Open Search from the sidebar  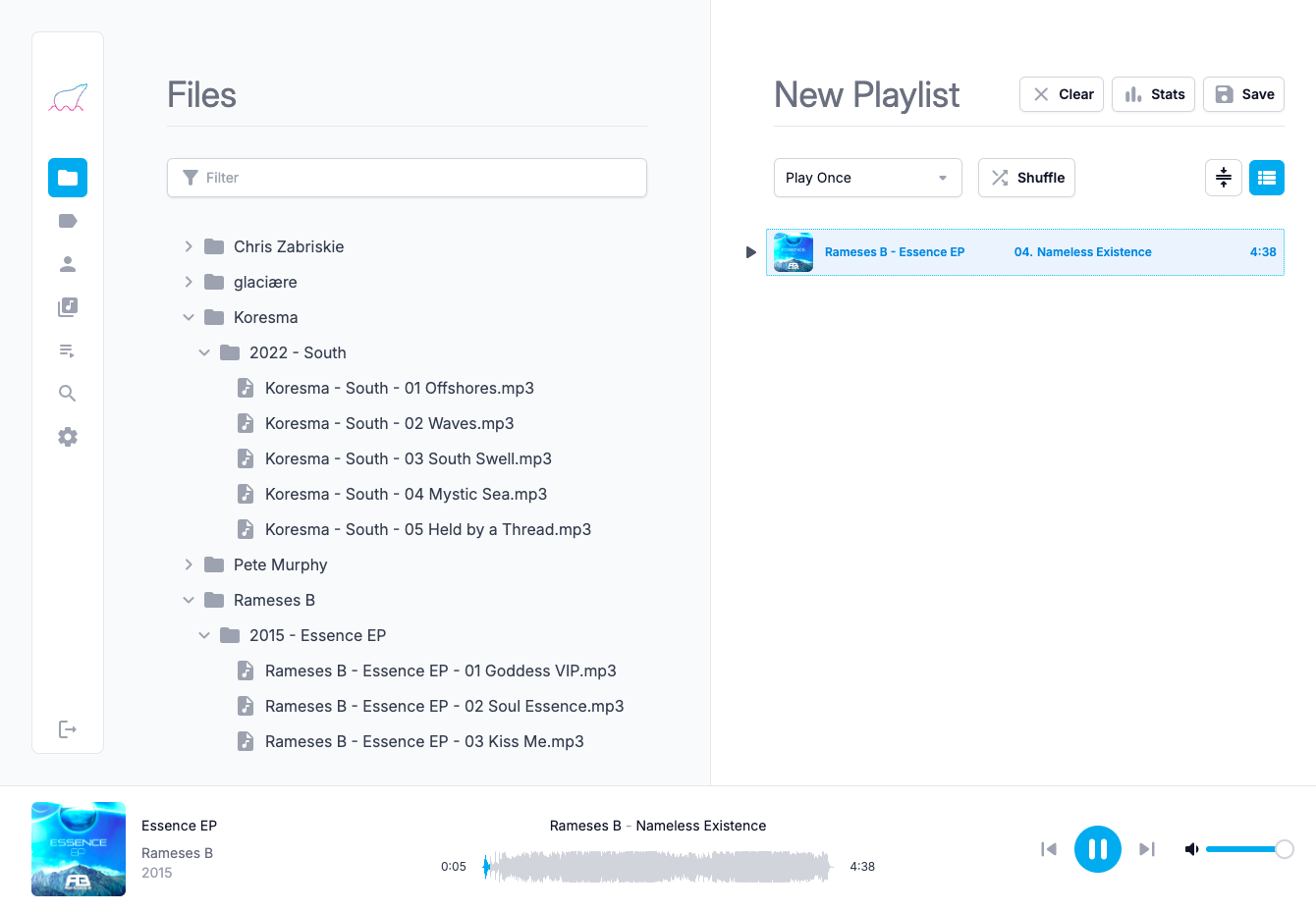click(68, 394)
